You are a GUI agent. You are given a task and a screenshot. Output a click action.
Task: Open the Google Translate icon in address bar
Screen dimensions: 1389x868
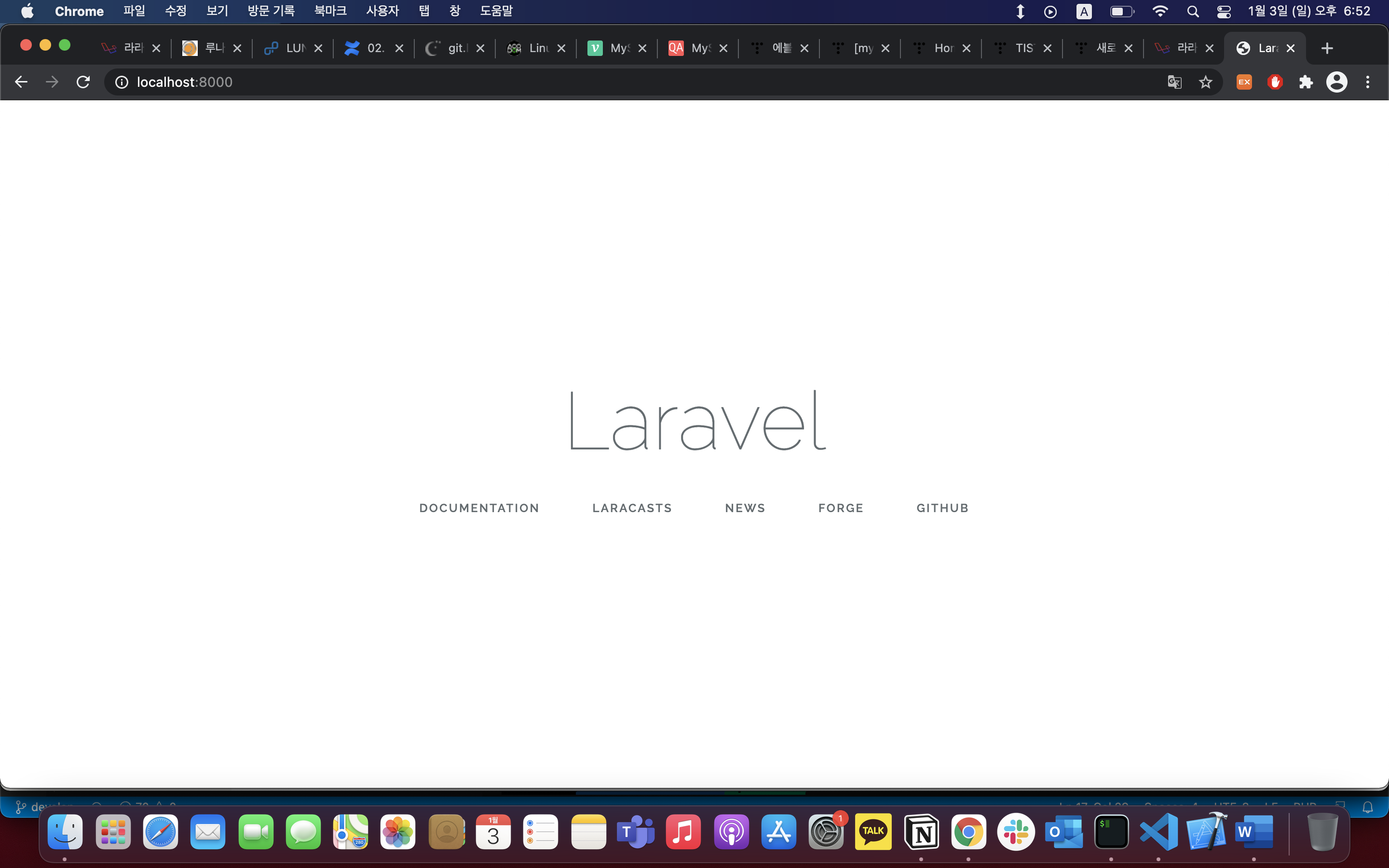pyautogui.click(x=1174, y=82)
